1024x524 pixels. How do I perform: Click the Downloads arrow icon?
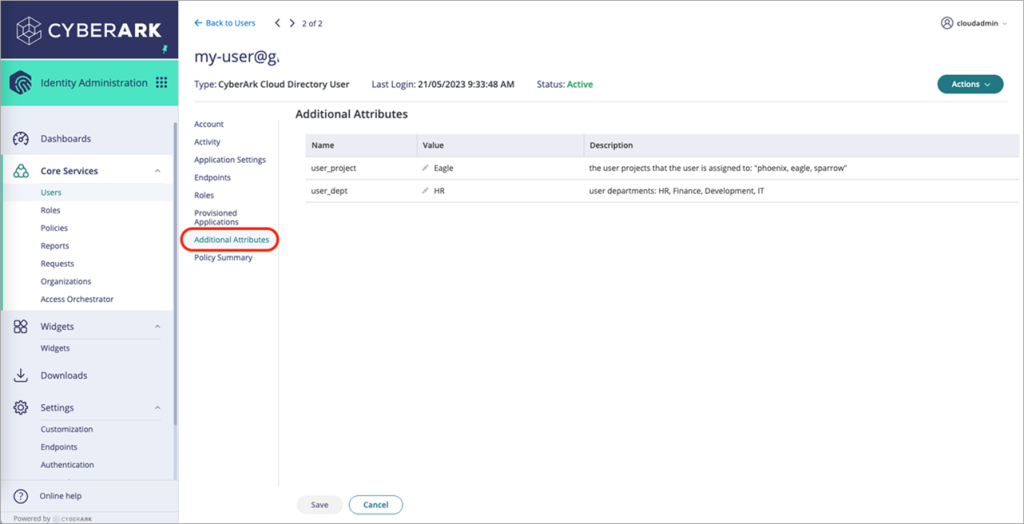click(x=21, y=376)
